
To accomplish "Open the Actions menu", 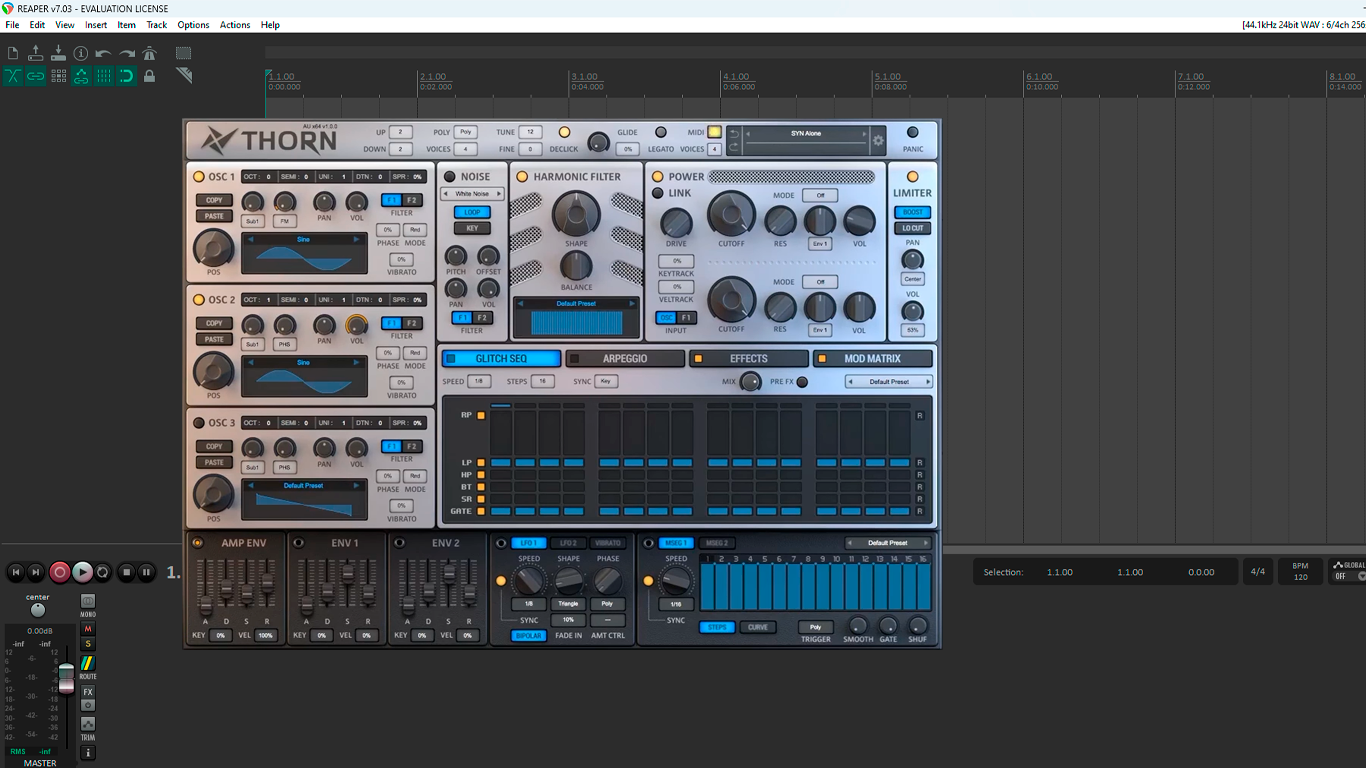I will point(235,25).
